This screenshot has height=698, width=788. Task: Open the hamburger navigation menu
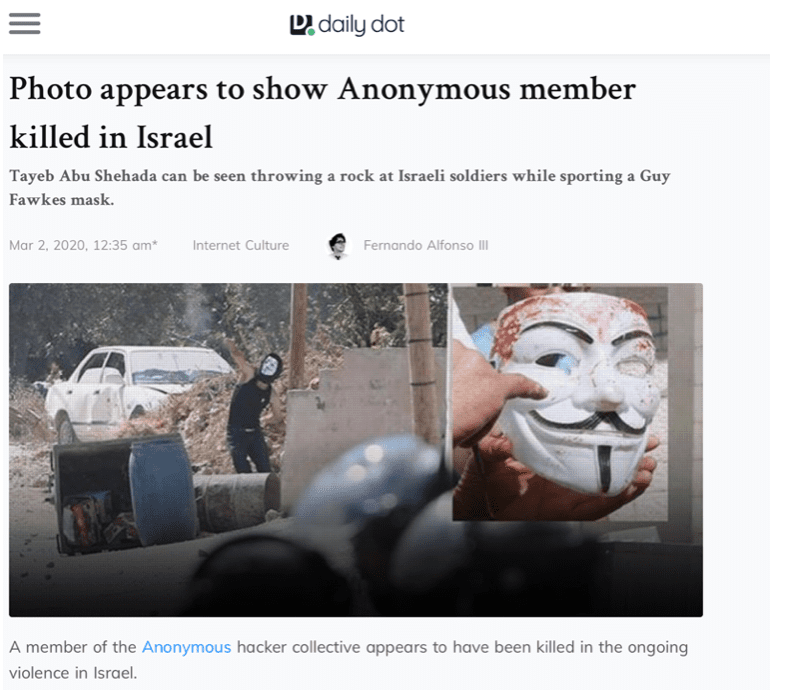click(x=25, y=23)
